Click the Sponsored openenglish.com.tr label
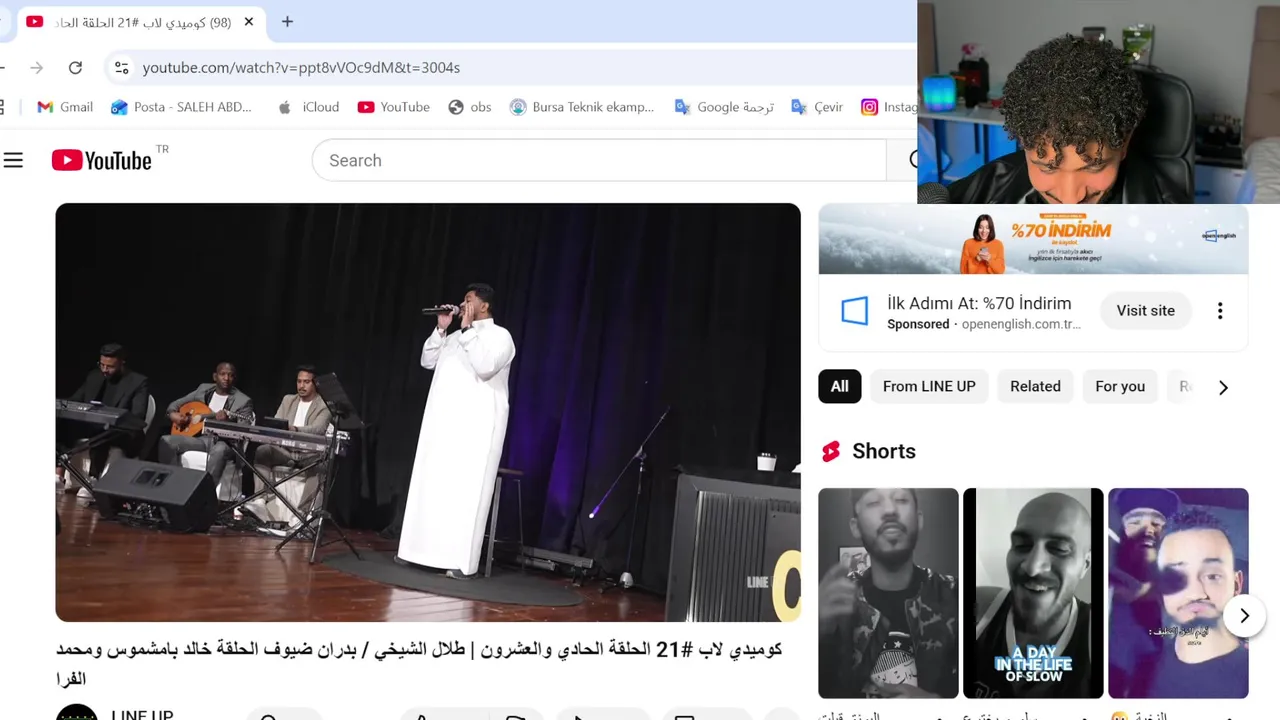This screenshot has height=720, width=1280. [984, 324]
